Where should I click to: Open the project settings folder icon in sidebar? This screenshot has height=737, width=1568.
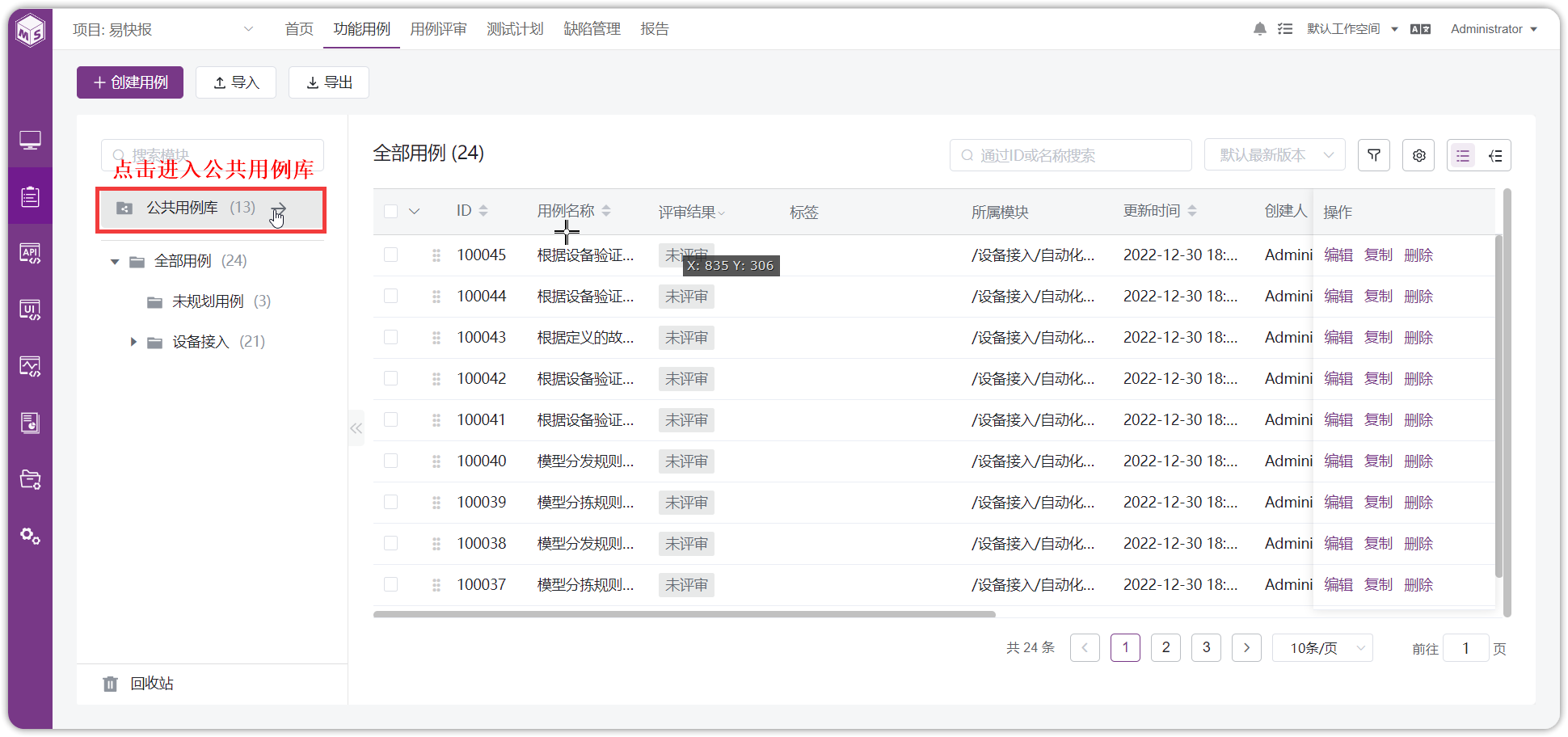(30, 479)
